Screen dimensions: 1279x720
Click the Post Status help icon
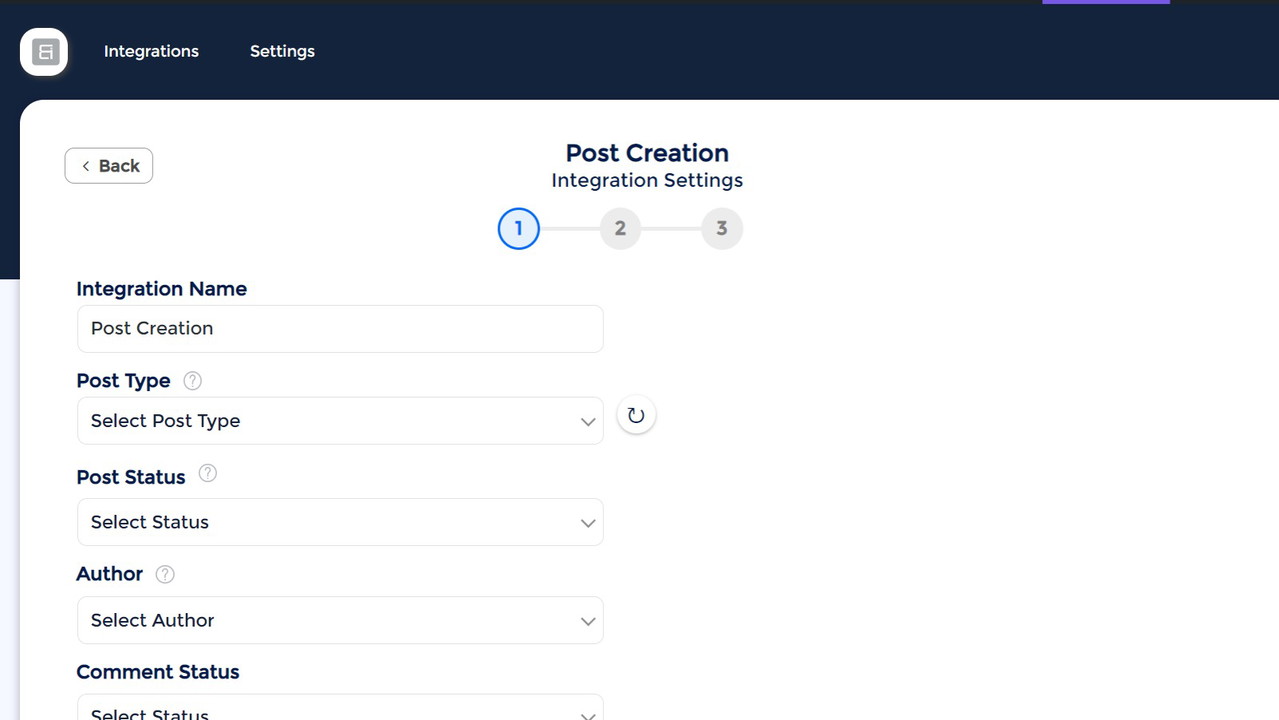pyautogui.click(x=207, y=474)
